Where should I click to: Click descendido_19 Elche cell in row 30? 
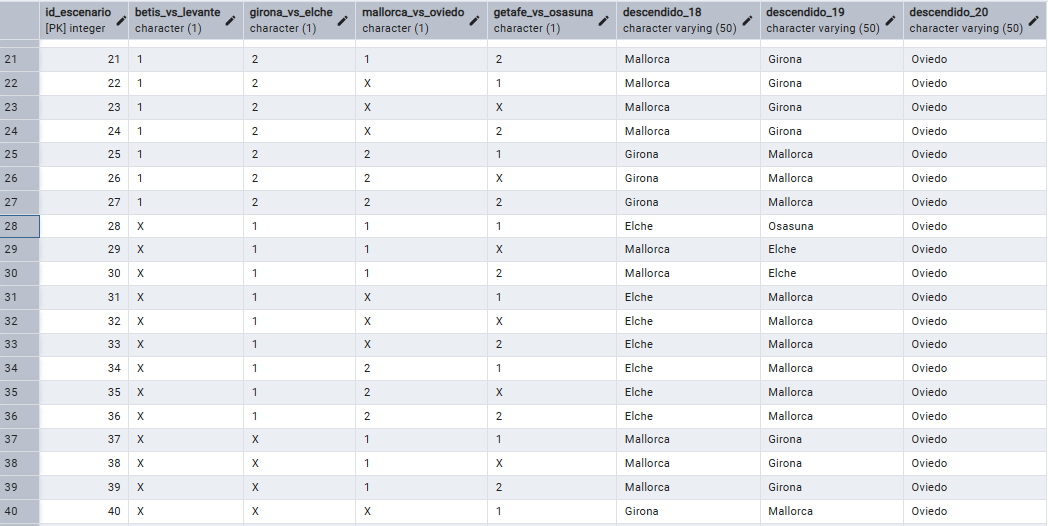832,273
